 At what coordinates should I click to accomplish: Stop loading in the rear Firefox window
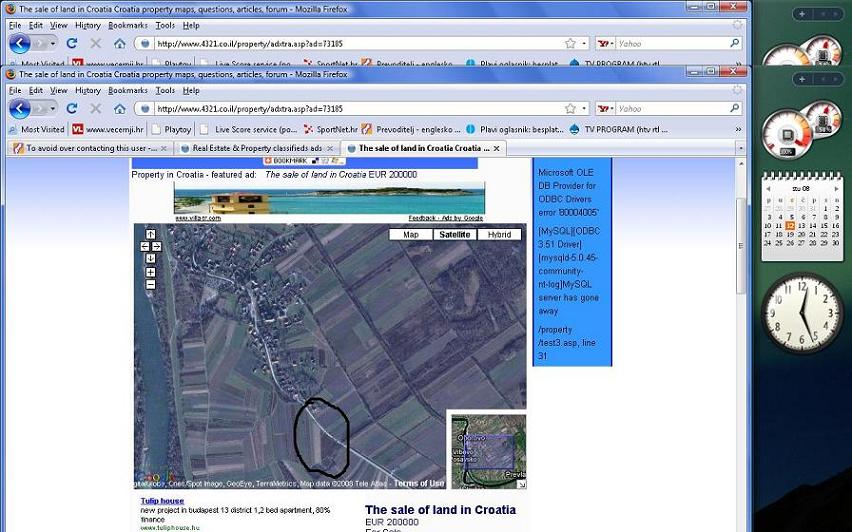pyautogui.click(x=96, y=43)
